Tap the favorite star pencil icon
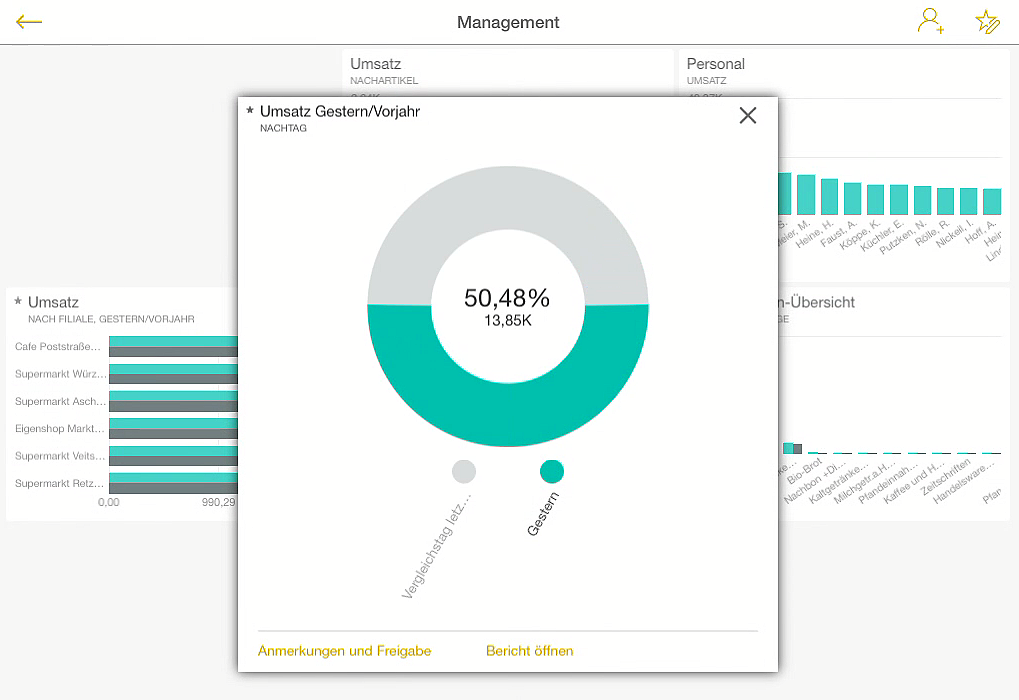Image resolution: width=1019 pixels, height=700 pixels. click(x=987, y=22)
